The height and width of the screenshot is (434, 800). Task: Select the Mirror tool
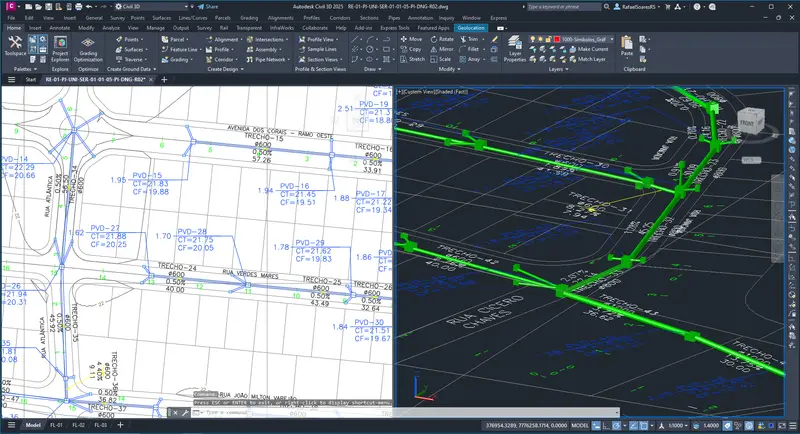click(442, 49)
